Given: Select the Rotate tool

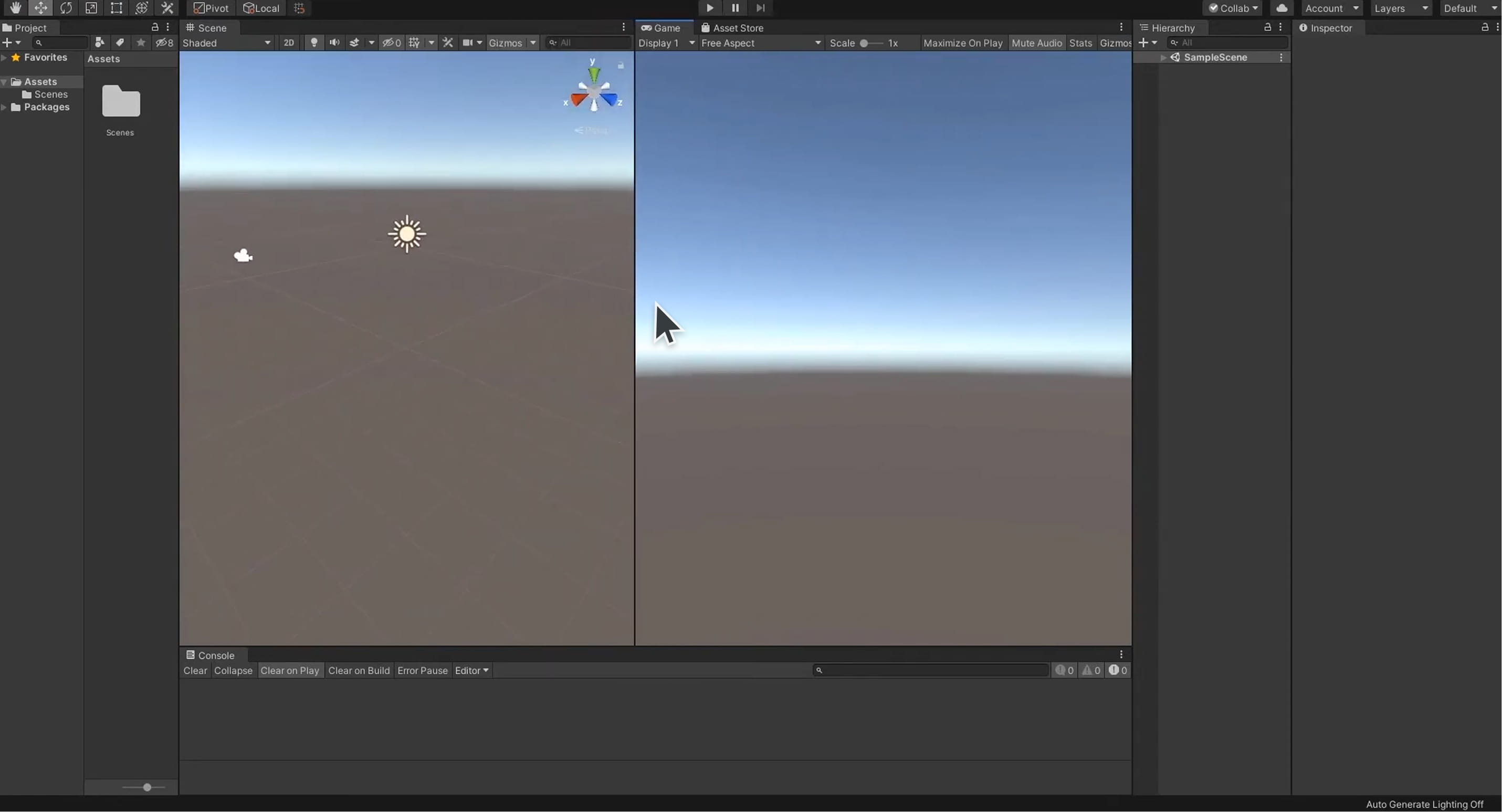Looking at the screenshot, I should coord(66,7).
